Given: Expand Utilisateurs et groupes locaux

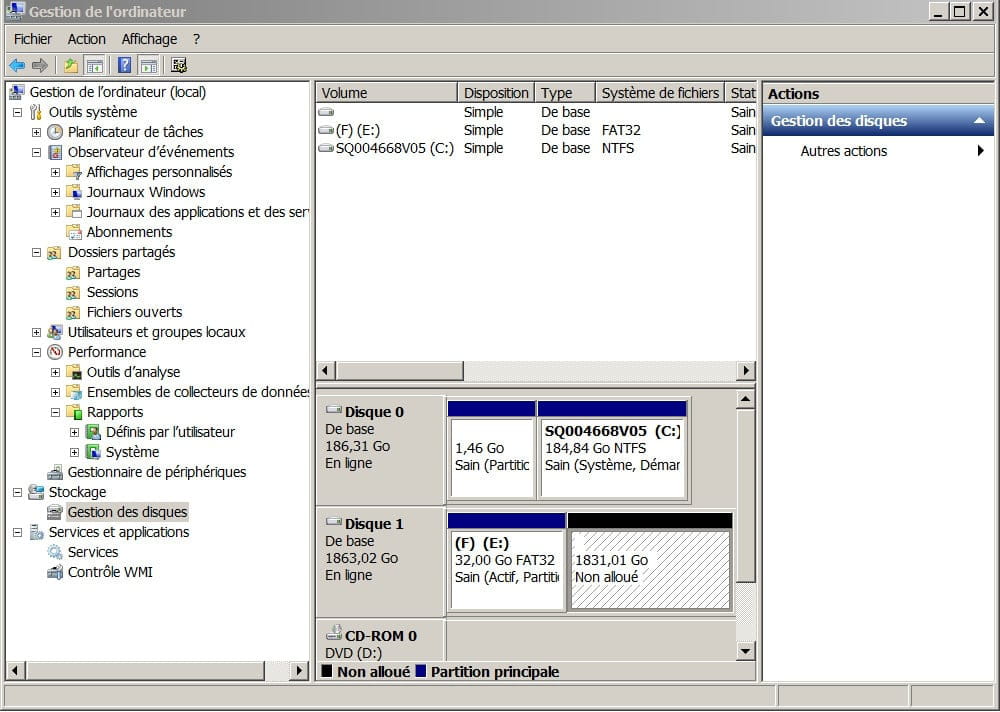Looking at the screenshot, I should (36, 332).
